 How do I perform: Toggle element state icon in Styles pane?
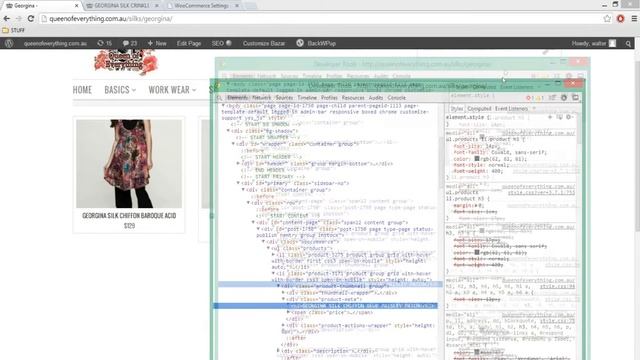(x=559, y=117)
